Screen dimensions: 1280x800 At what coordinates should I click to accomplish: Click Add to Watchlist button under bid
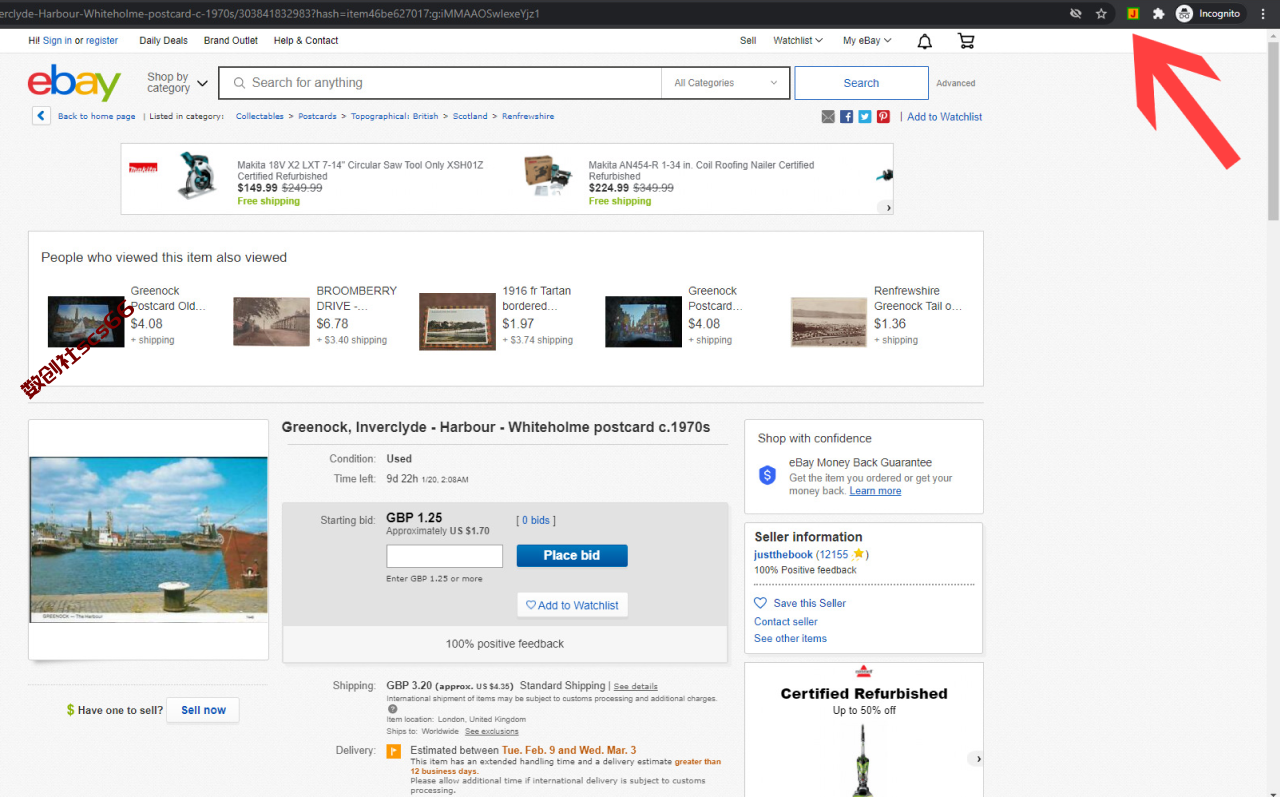[x=572, y=605]
